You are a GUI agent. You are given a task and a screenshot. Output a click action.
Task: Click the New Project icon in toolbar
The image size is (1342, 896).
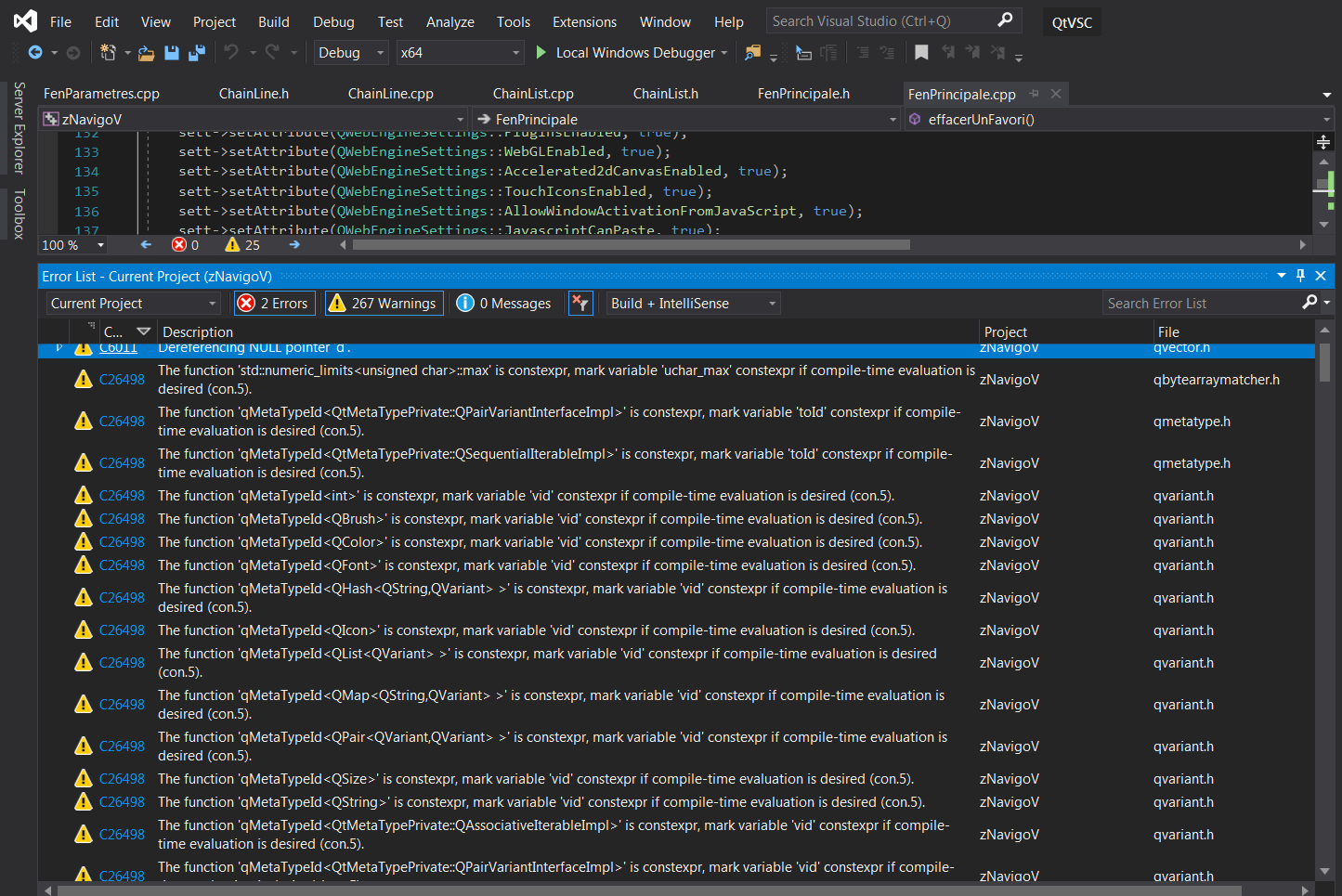(108, 53)
